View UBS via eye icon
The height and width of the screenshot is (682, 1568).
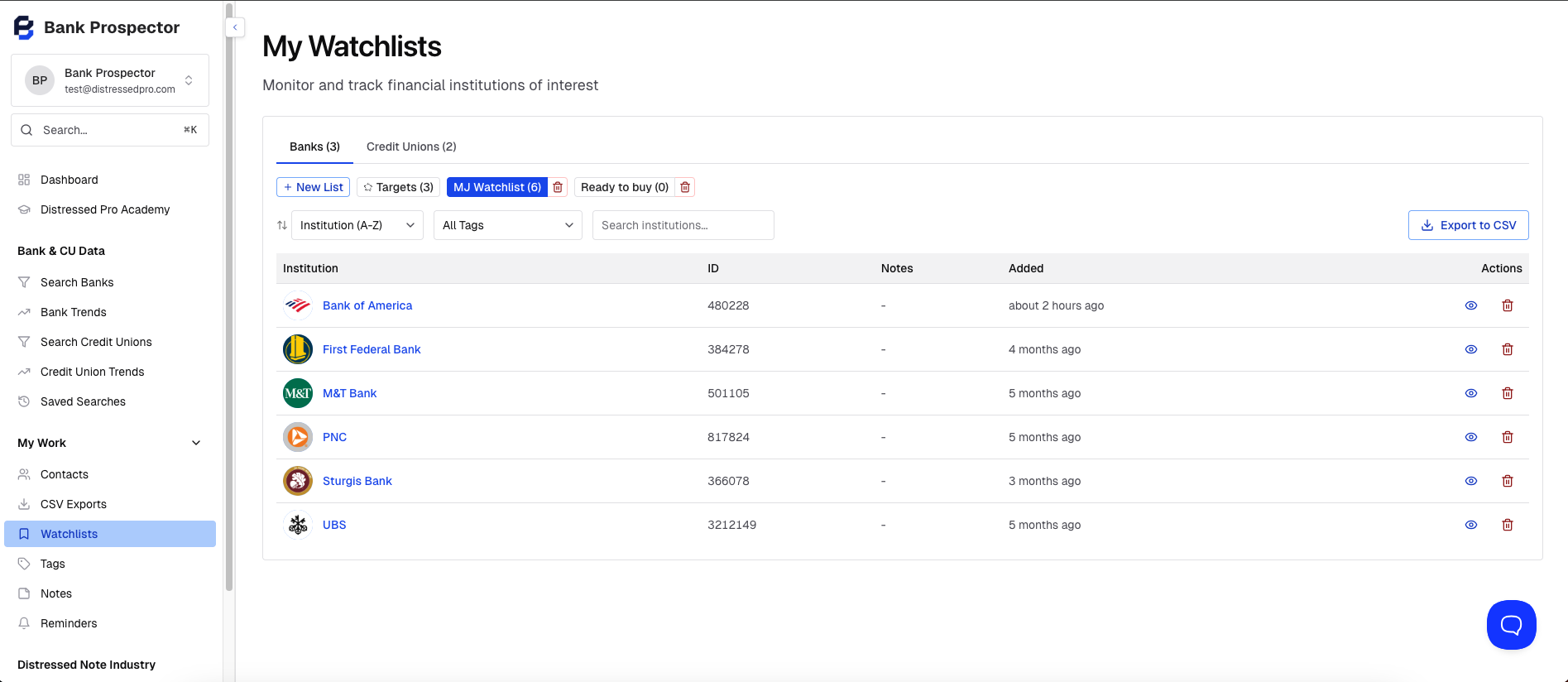click(x=1471, y=525)
